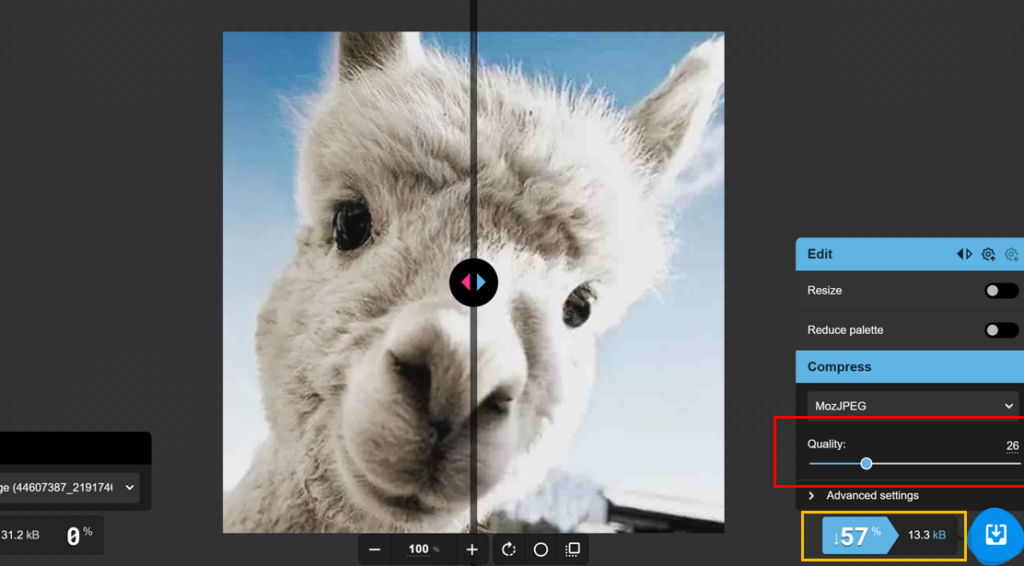Rotate the image using the rotate icon

point(509,549)
